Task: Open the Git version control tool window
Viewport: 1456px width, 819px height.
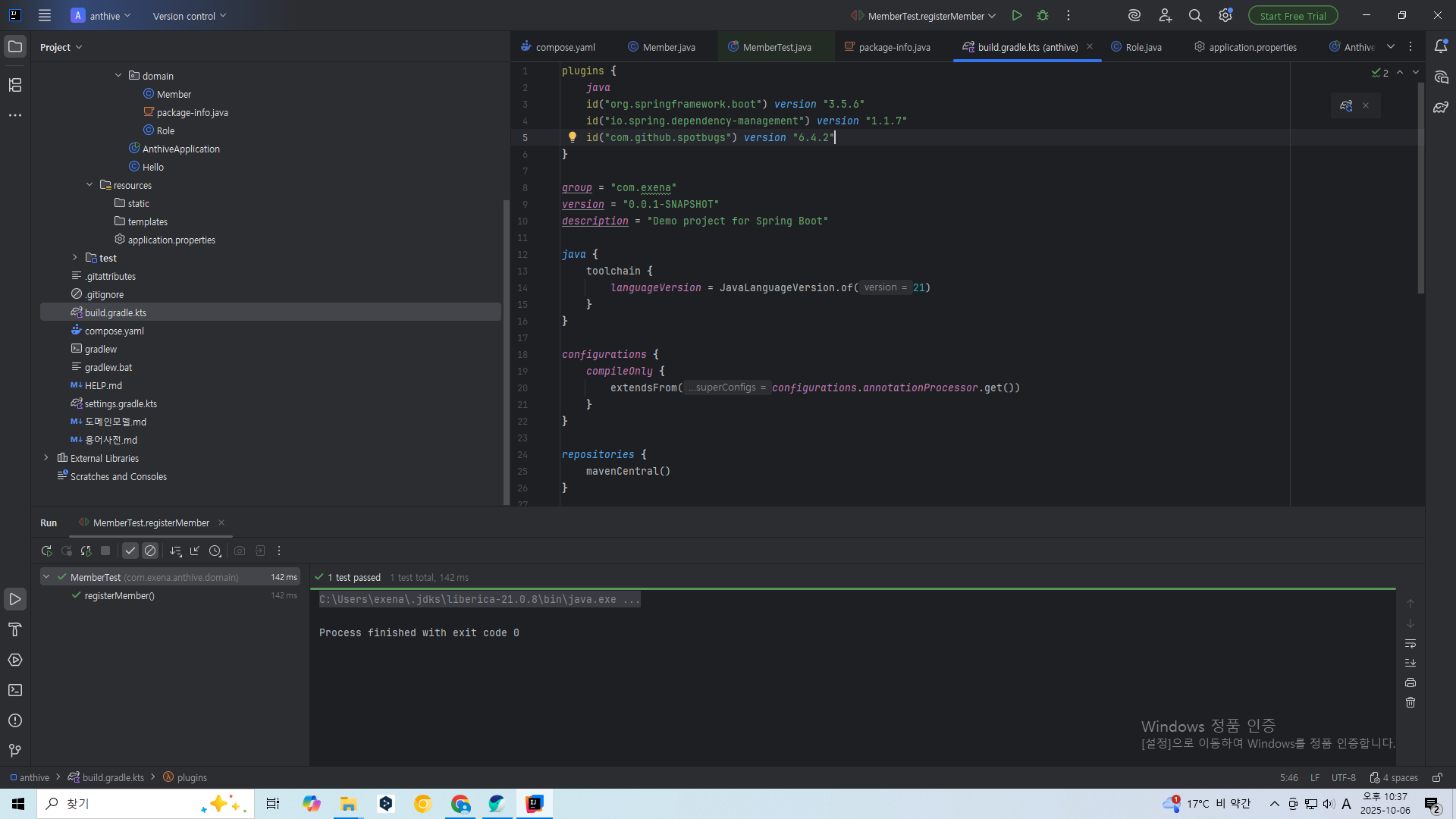Action: click(x=15, y=751)
